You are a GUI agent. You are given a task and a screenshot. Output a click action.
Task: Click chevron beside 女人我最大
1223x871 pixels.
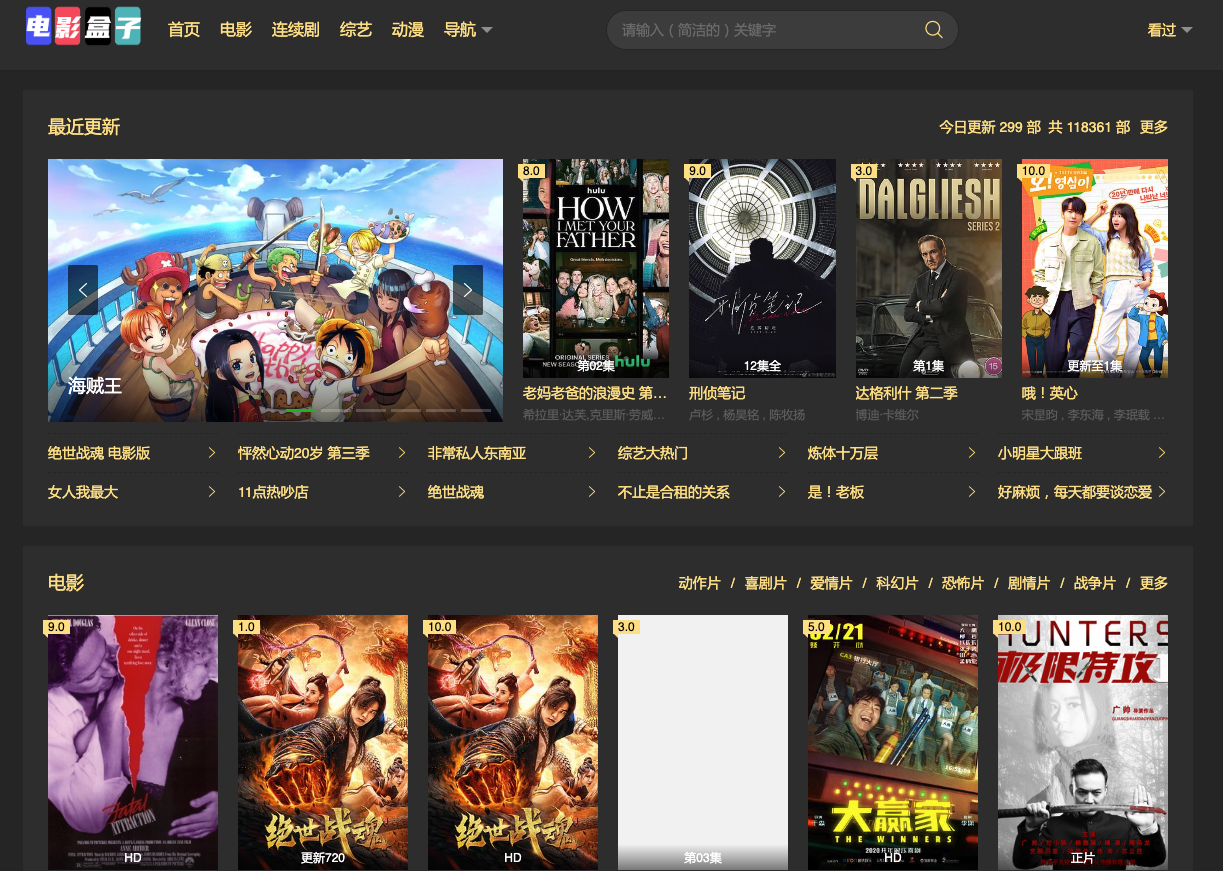(212, 492)
